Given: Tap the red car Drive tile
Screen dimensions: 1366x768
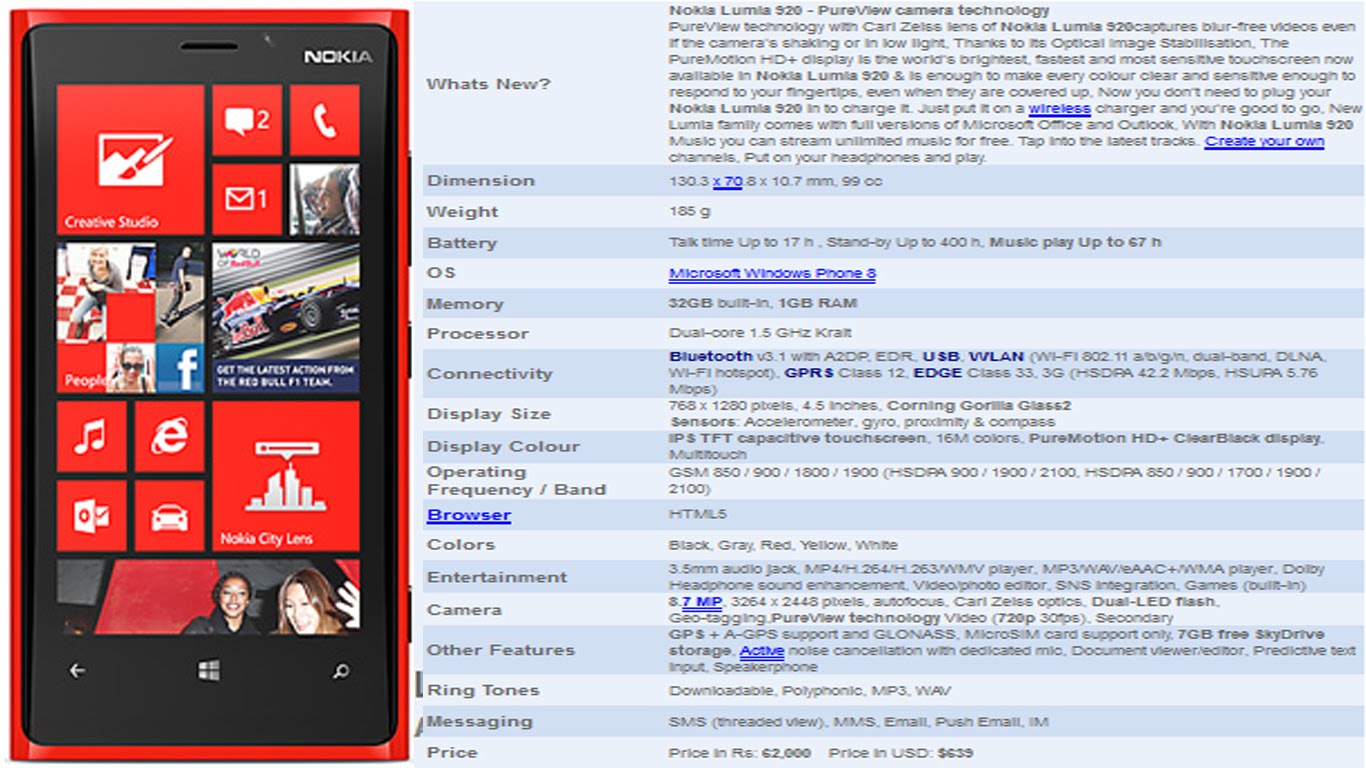Looking at the screenshot, I should tap(169, 516).
